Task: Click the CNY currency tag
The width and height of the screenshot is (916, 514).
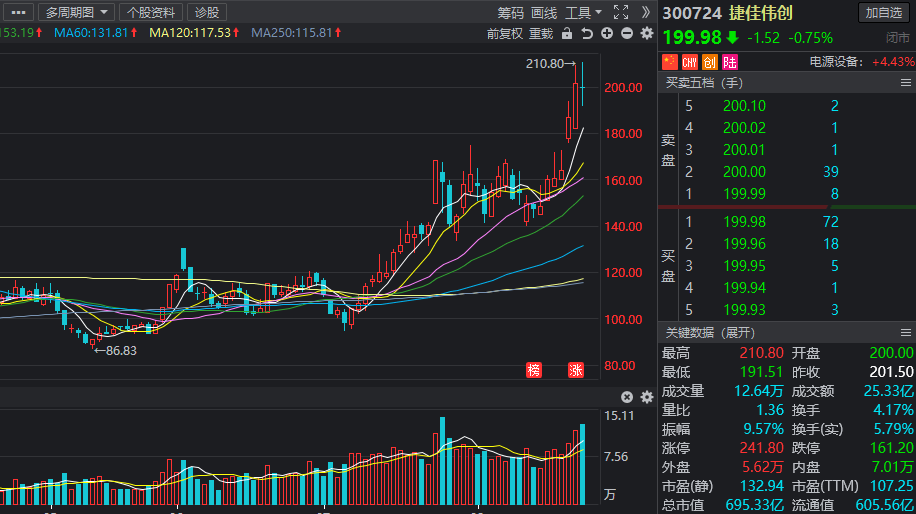Action: coord(689,62)
